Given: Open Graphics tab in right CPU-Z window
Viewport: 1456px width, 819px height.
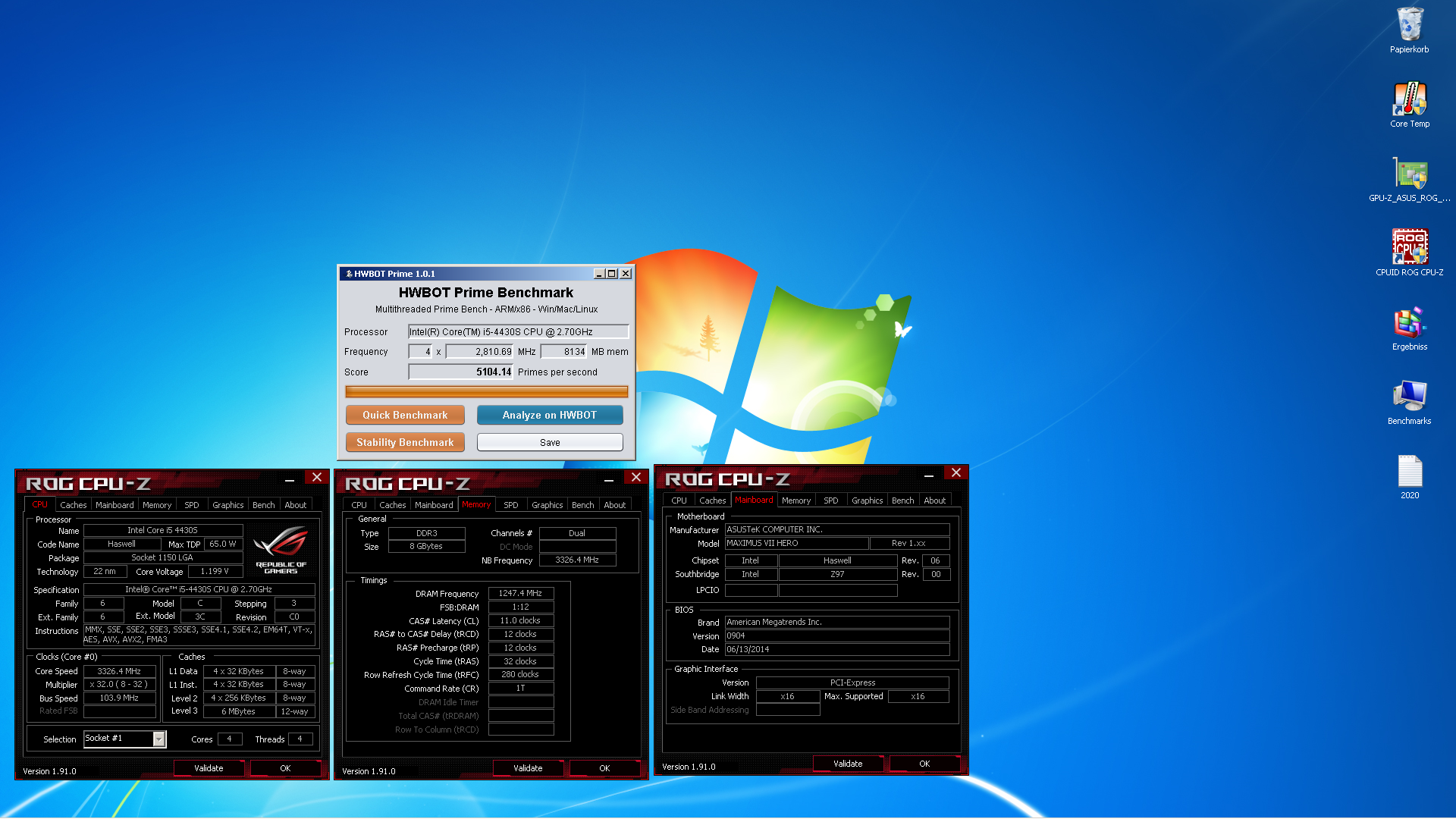Looking at the screenshot, I should [867, 500].
